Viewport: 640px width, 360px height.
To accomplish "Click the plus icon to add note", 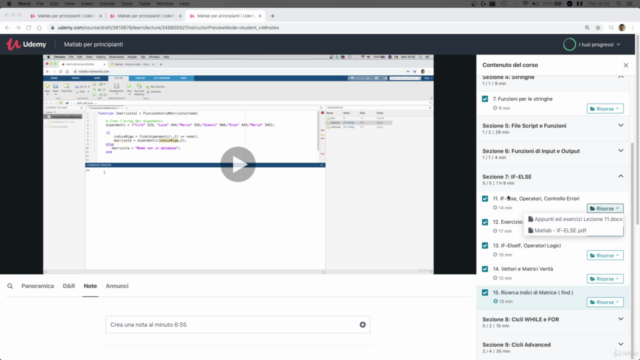I will [362, 325].
